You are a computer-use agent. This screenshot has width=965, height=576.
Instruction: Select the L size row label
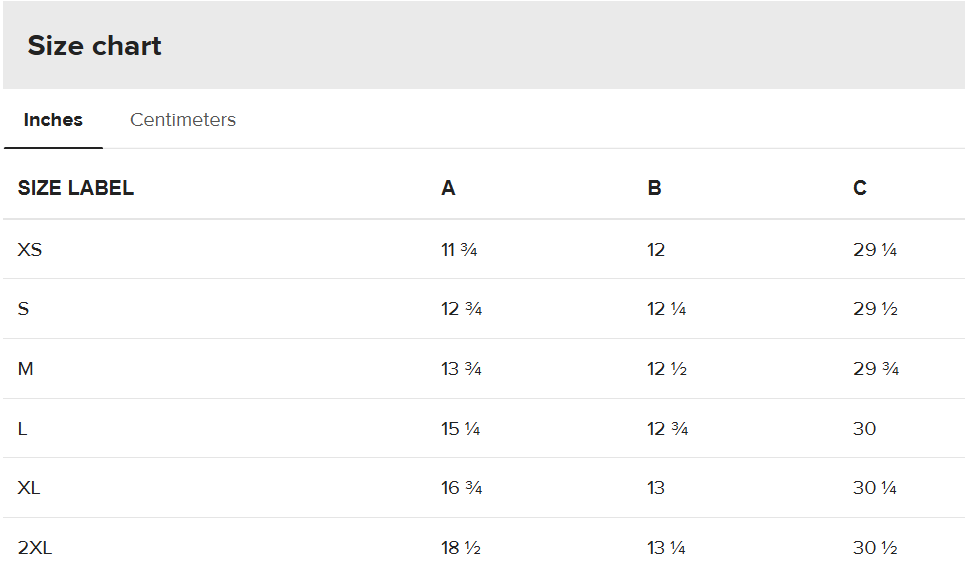pyautogui.click(x=22, y=429)
